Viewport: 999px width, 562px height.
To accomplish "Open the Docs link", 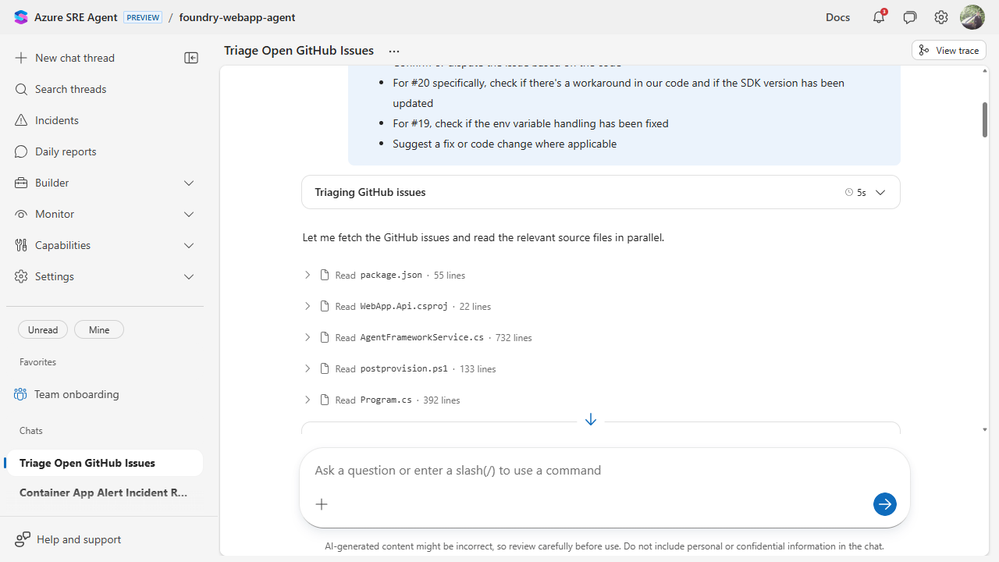I will [x=838, y=17].
